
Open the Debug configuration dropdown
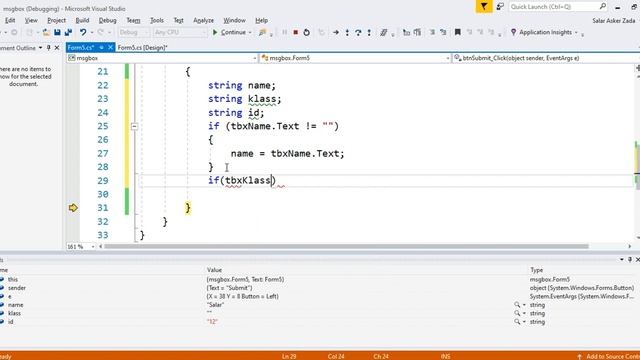133,32
